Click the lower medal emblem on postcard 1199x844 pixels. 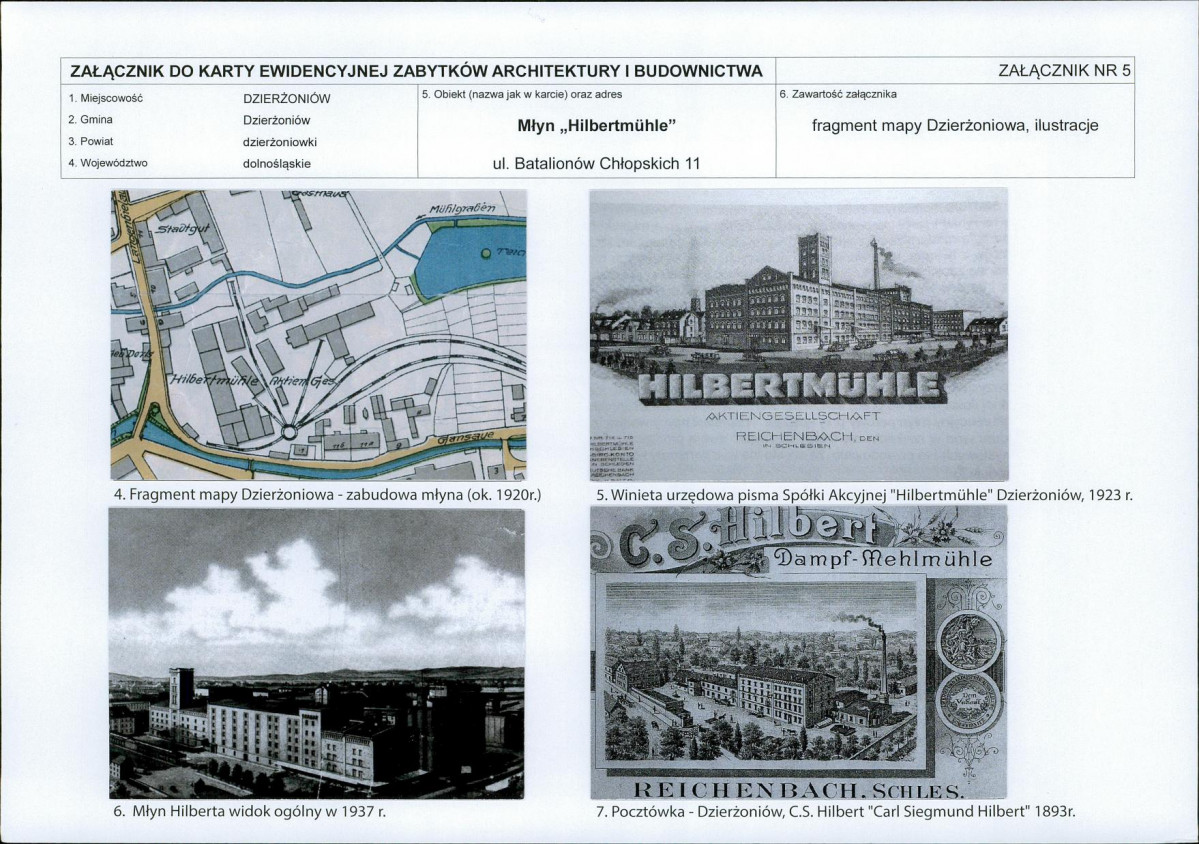coord(969,702)
